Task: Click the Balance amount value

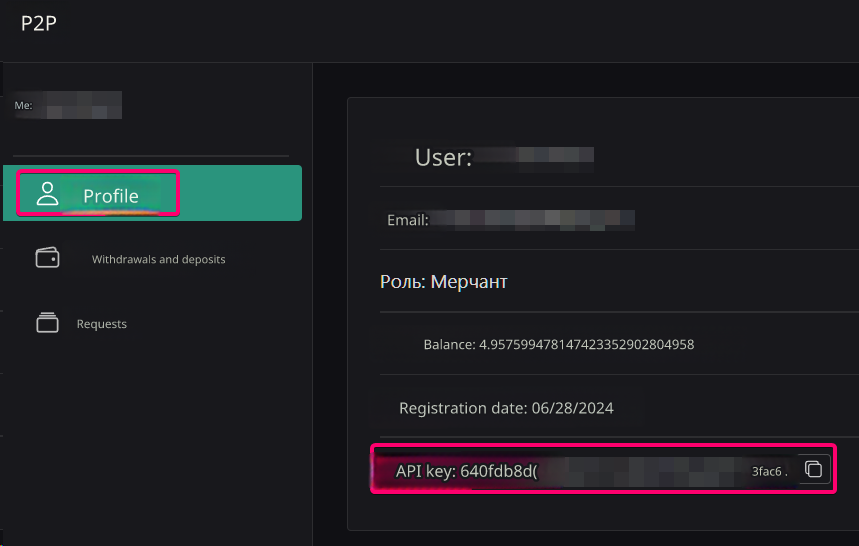Action: (x=586, y=344)
